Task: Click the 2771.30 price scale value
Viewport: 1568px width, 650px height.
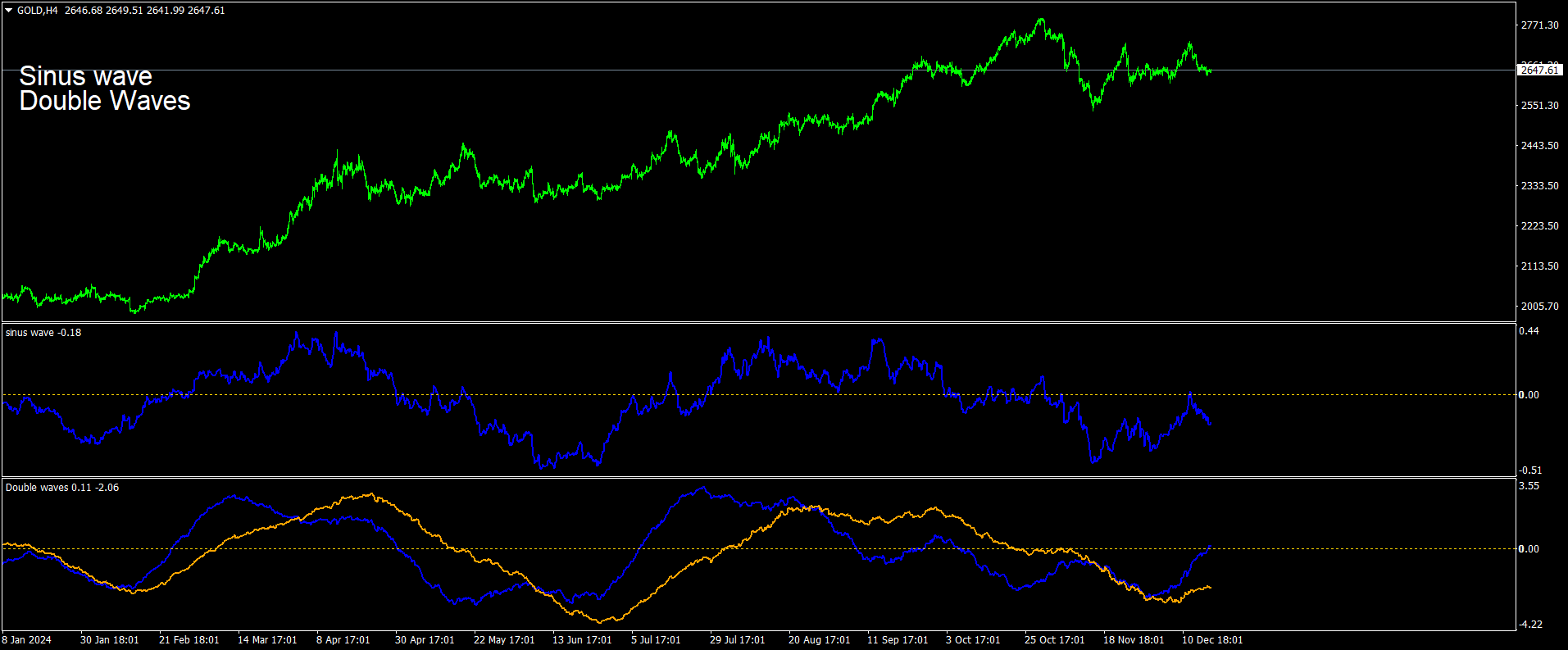Action: (1540, 25)
